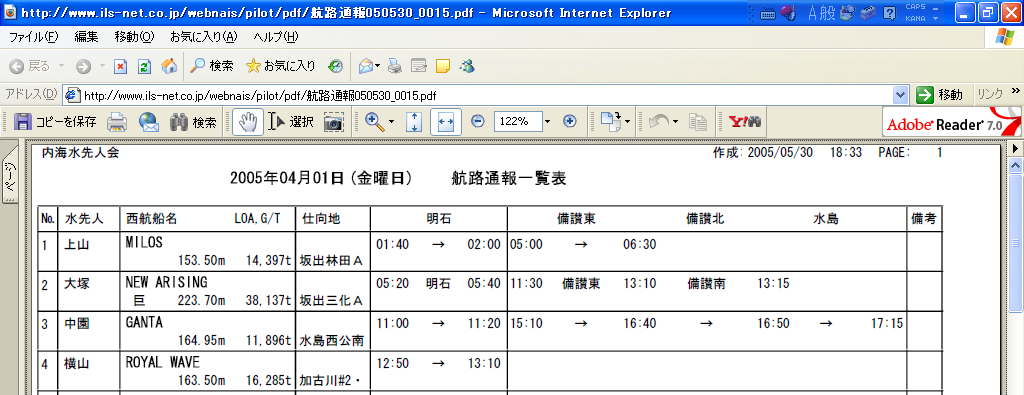Open the zoom percentage dropdown
The width and height of the screenshot is (1024, 395).
point(547,121)
